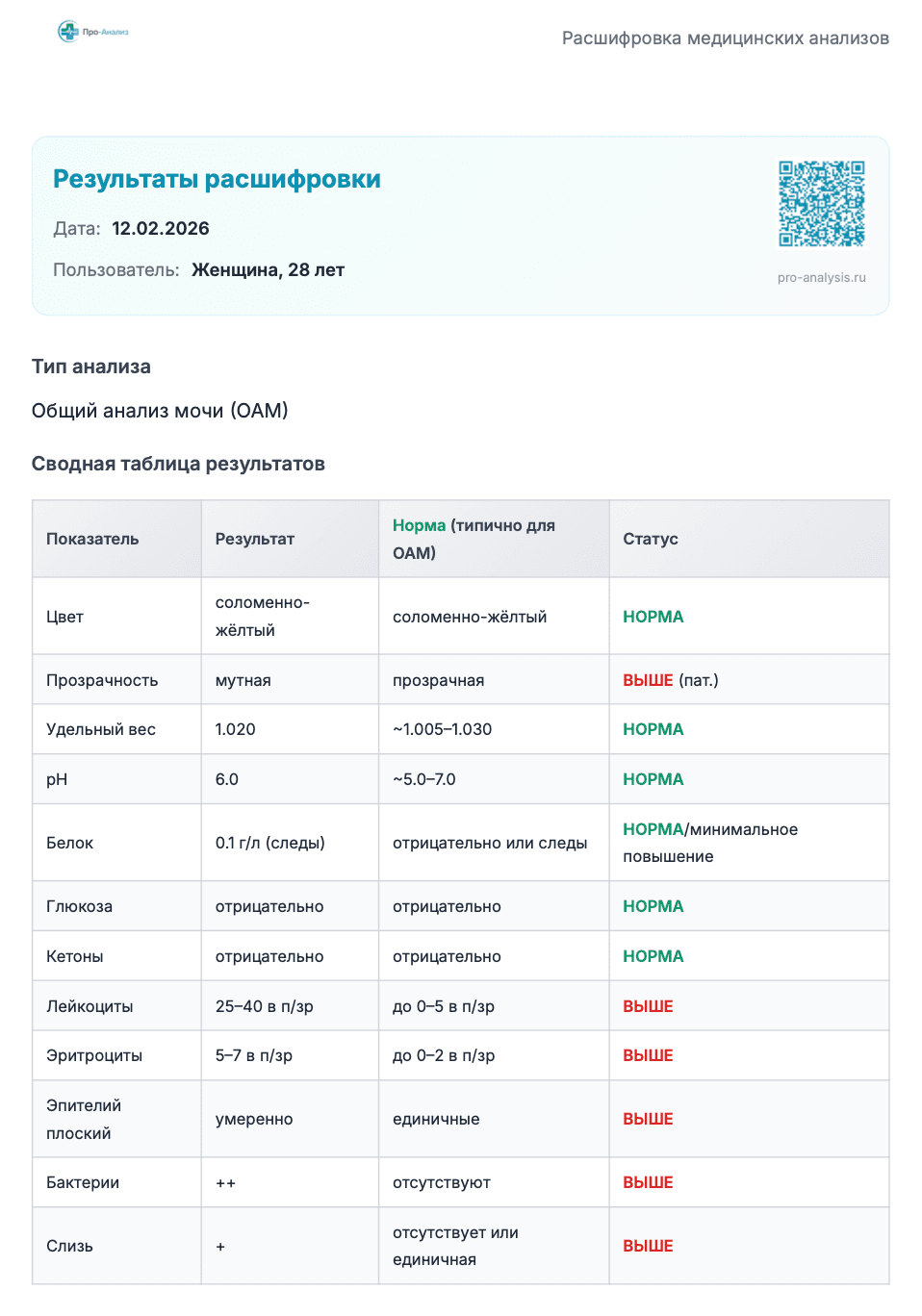Click the 'Прозрачность' row label

102,680
